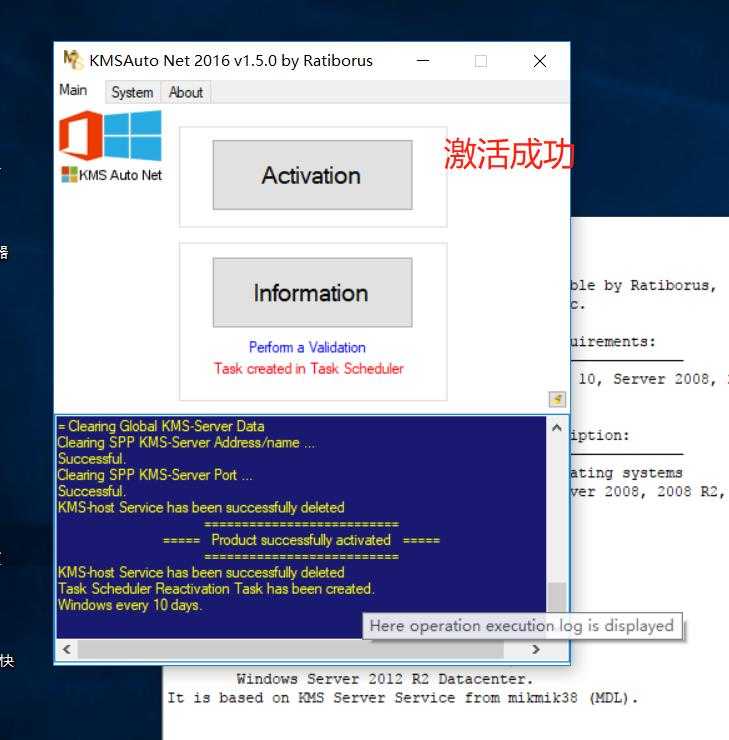Screen dimensions: 729x740
Task: Minimize the KMSAuto Net window
Action: pyautogui.click(x=423, y=61)
